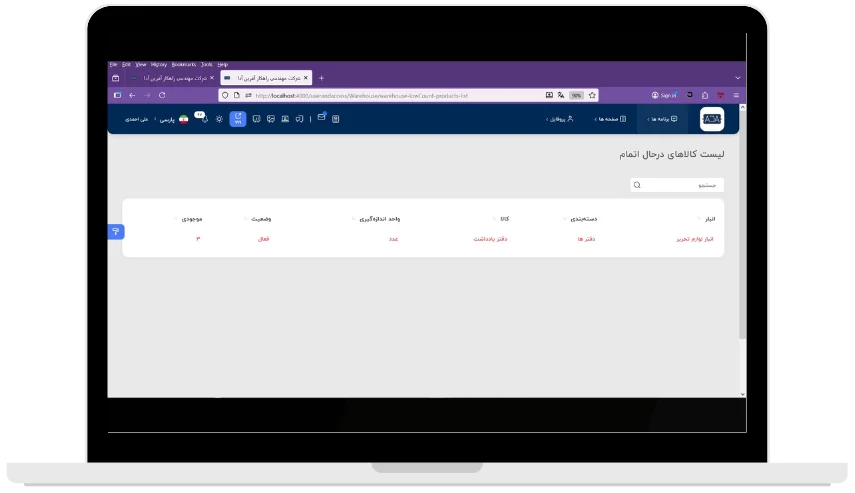
Task: Click the Sign in button
Action: pyautogui.click(x=667, y=96)
